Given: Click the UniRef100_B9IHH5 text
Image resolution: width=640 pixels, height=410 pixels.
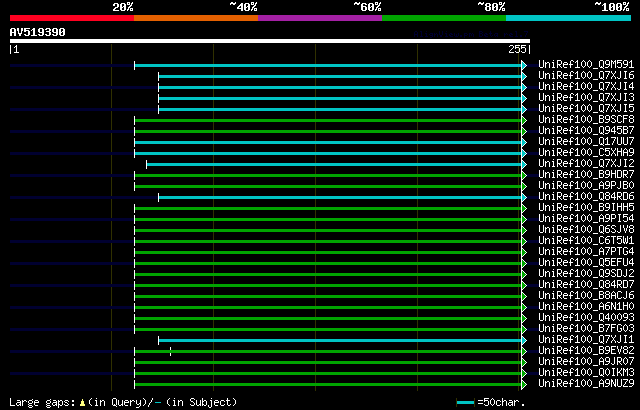Looking at the screenshot, I should (586, 208).
